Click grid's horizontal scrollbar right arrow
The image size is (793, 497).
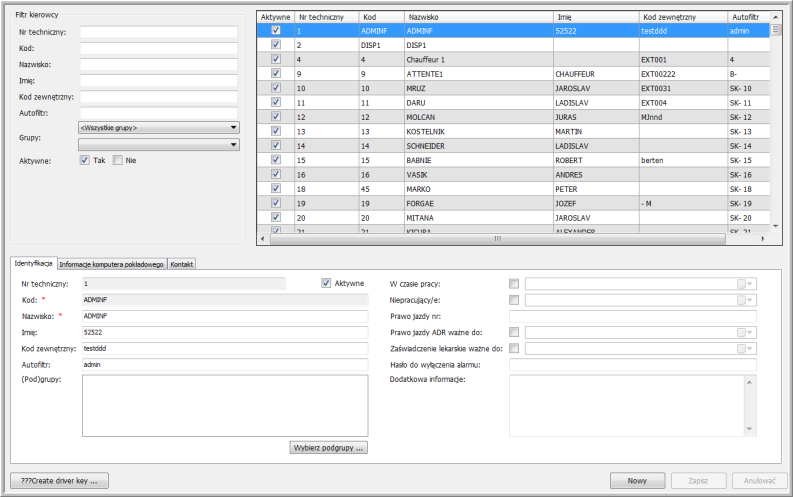click(762, 239)
